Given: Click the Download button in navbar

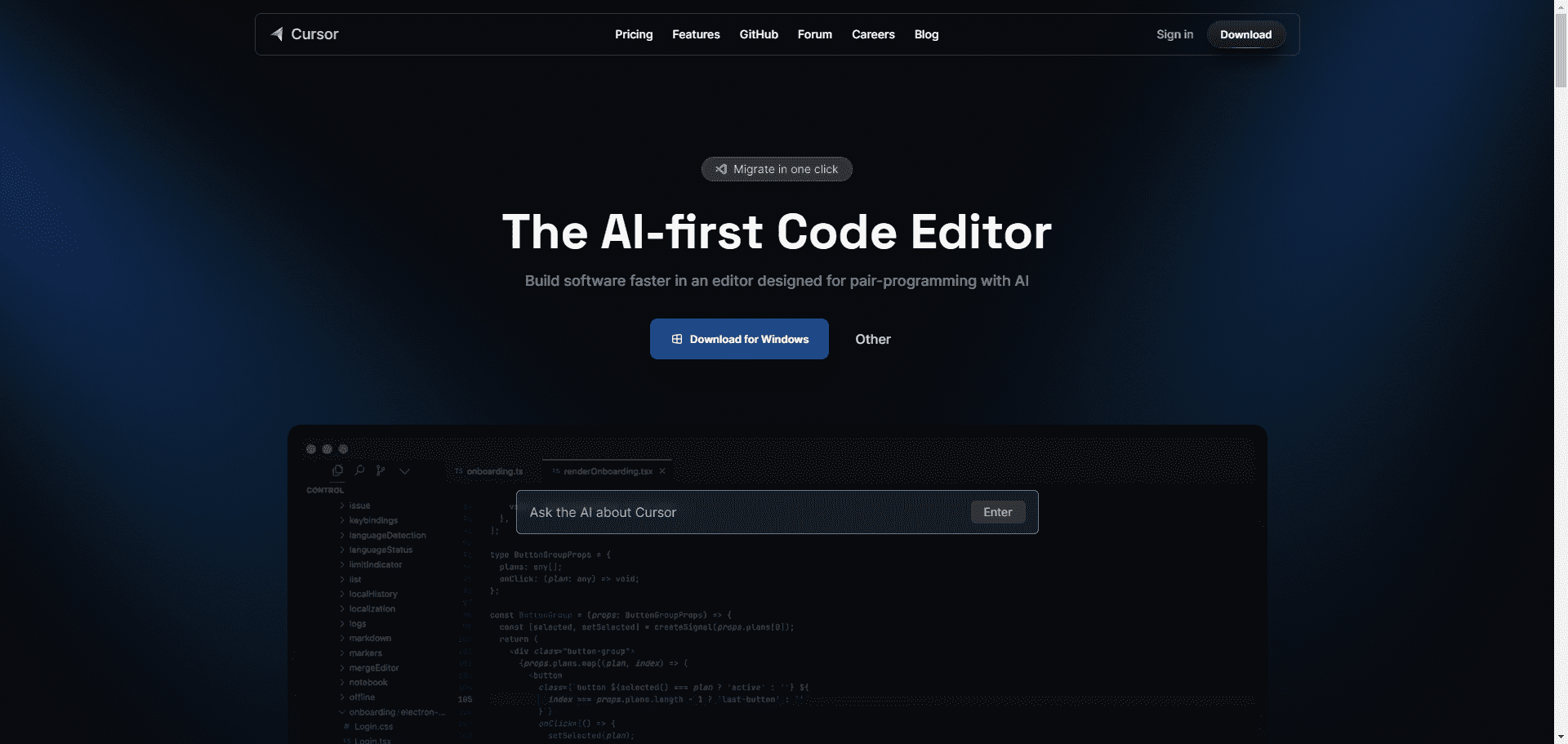Looking at the screenshot, I should pos(1246,34).
